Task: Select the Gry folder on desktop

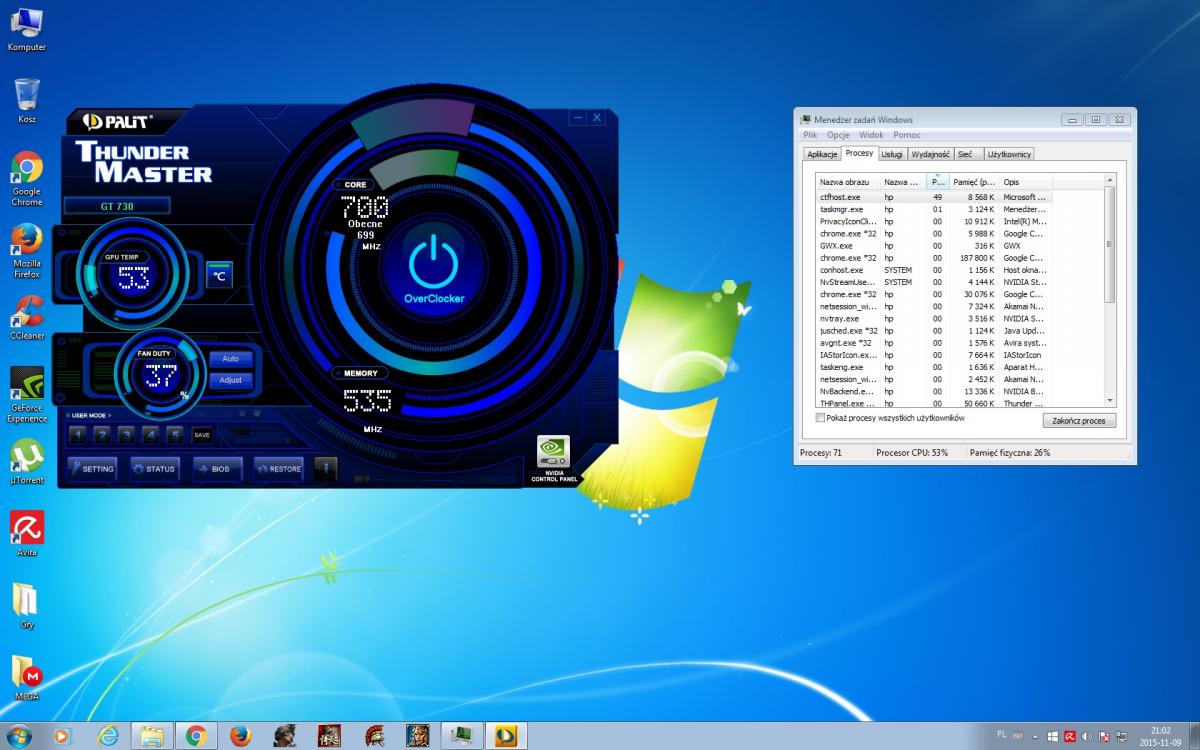Action: 26,606
